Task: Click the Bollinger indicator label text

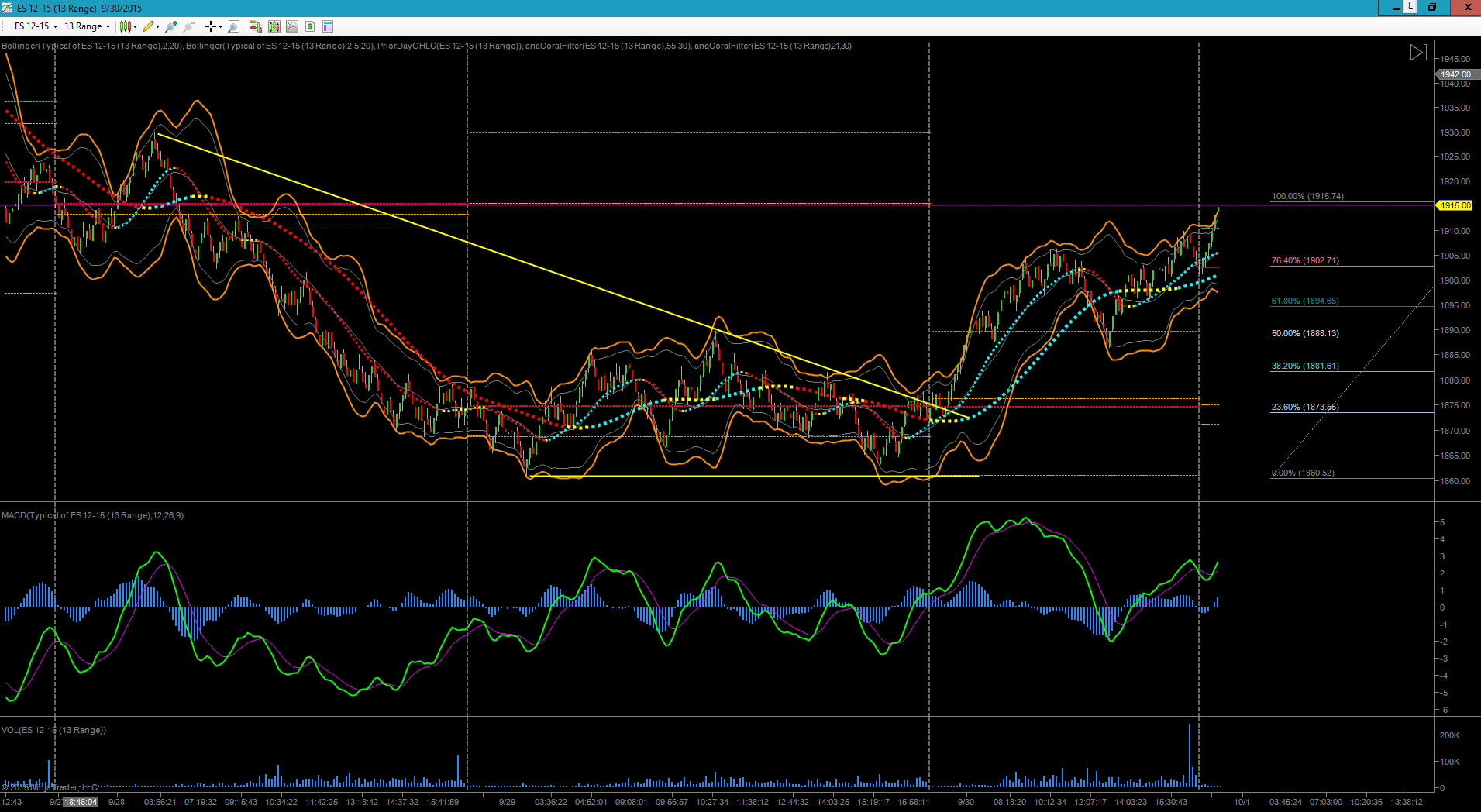Action: point(92,46)
